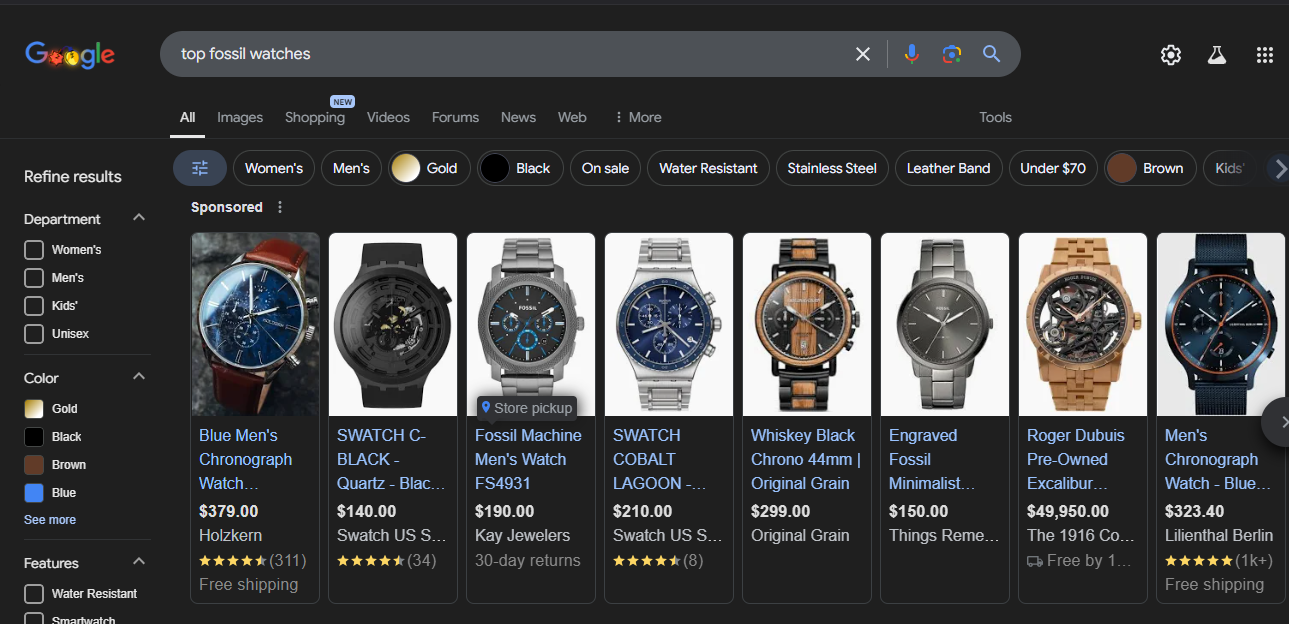Open the Whiskey Black Chrono watch image

tap(807, 324)
